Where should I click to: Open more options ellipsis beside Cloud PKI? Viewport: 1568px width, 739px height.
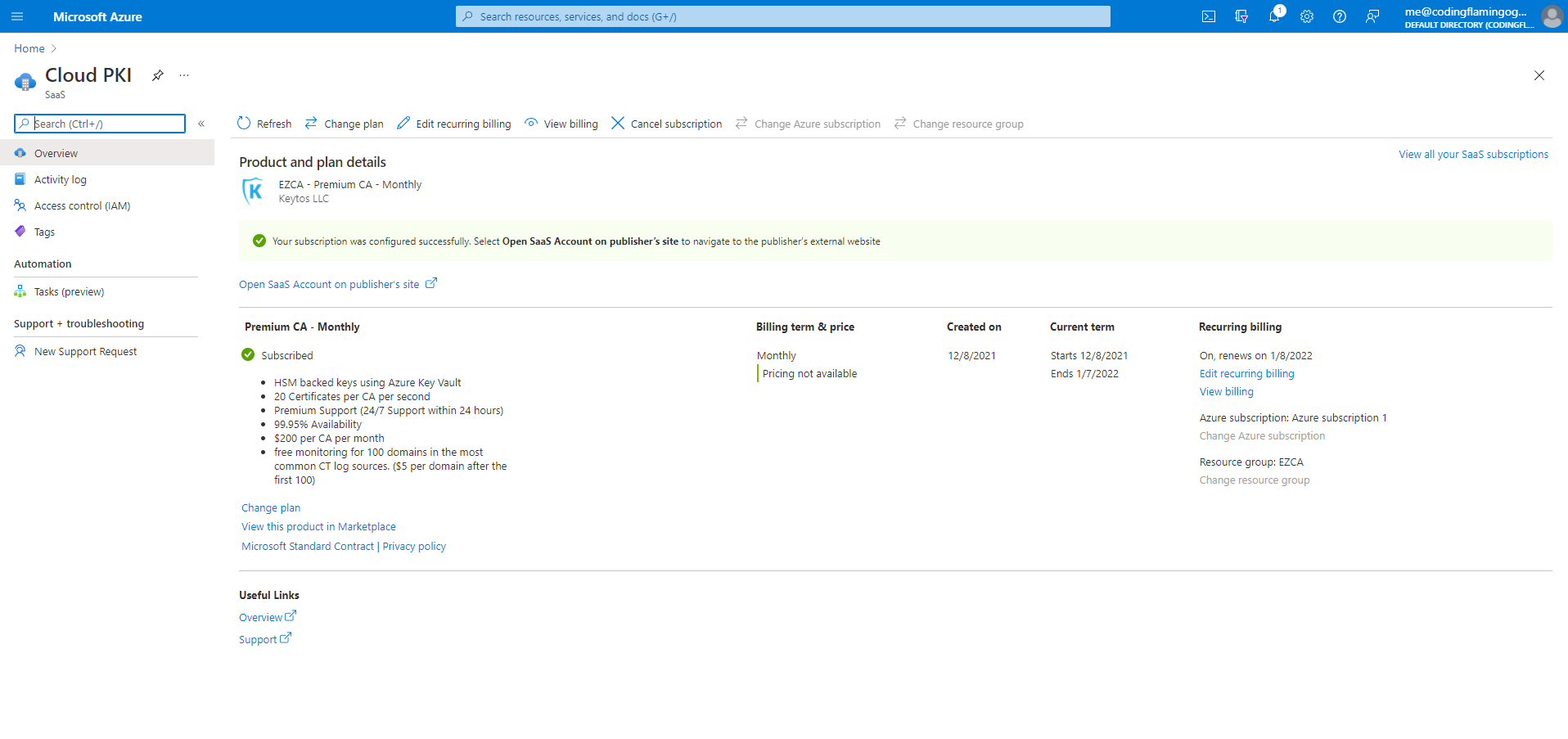coord(184,75)
